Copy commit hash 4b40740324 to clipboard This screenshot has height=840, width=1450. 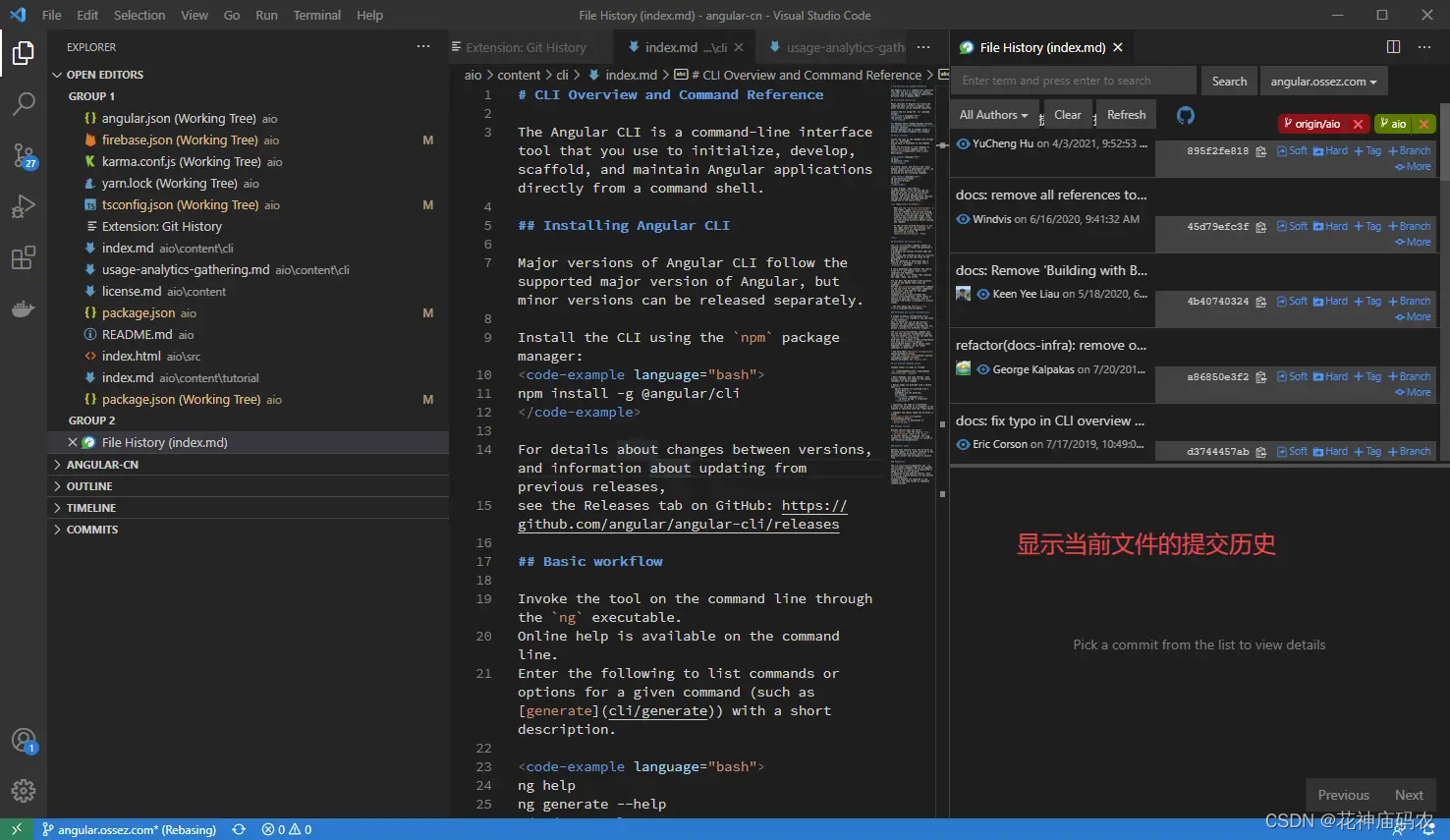1261,302
